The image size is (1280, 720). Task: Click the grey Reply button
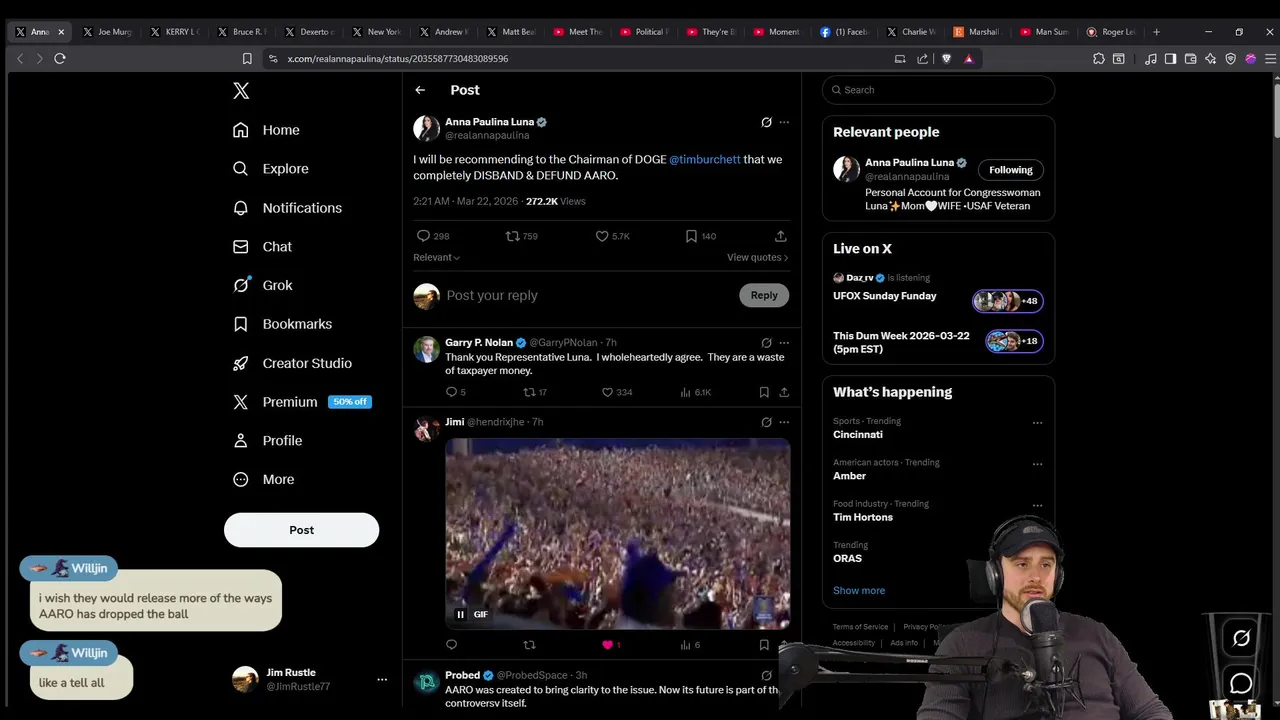(x=764, y=295)
